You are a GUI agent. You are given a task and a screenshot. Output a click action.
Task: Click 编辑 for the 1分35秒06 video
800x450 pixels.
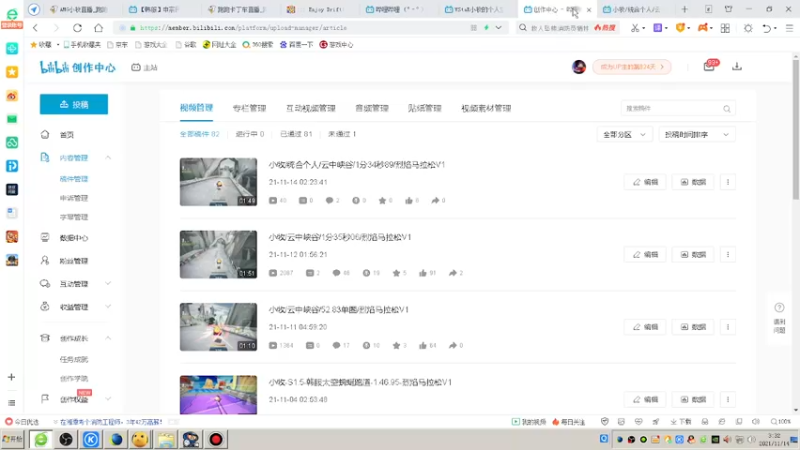[645, 255]
